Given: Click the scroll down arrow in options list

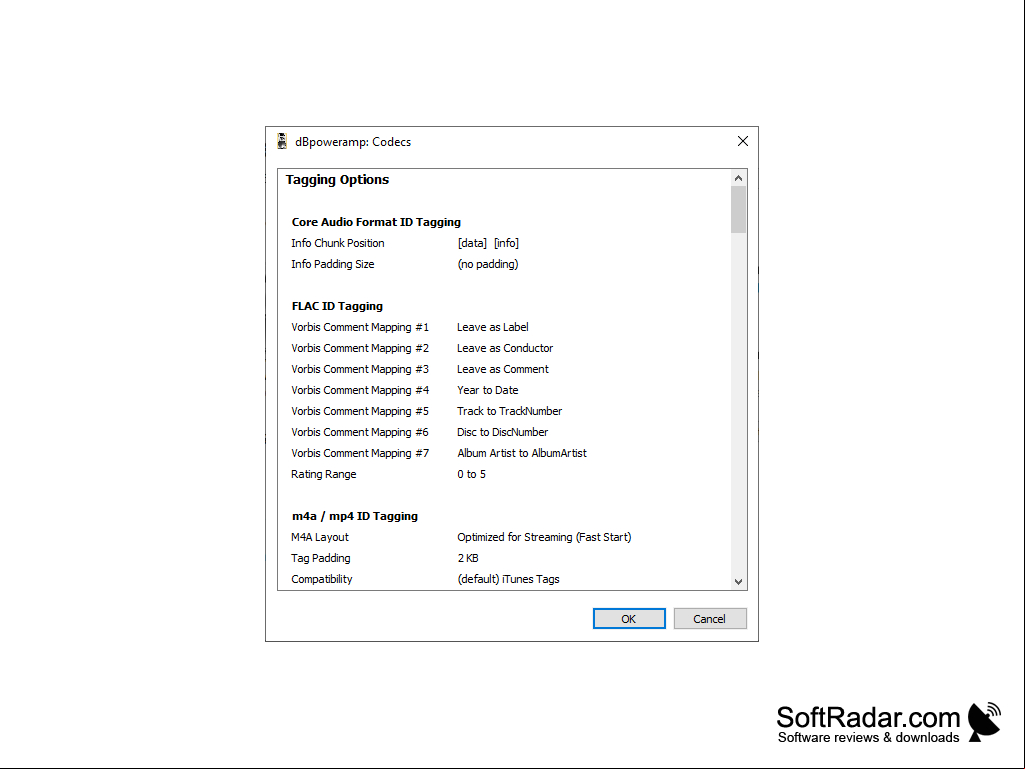Looking at the screenshot, I should pyautogui.click(x=738, y=581).
